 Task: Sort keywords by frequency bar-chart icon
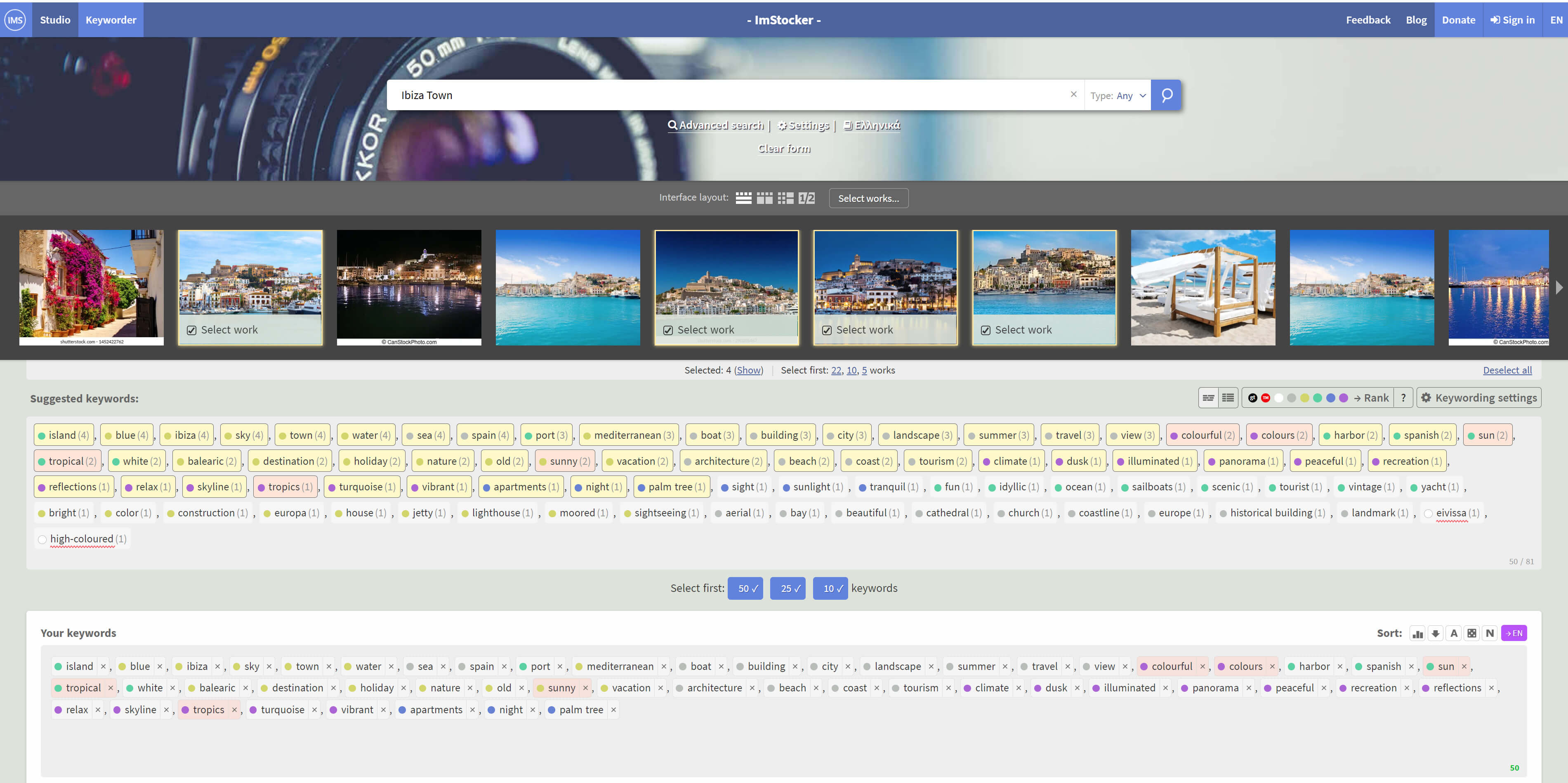pos(1417,633)
